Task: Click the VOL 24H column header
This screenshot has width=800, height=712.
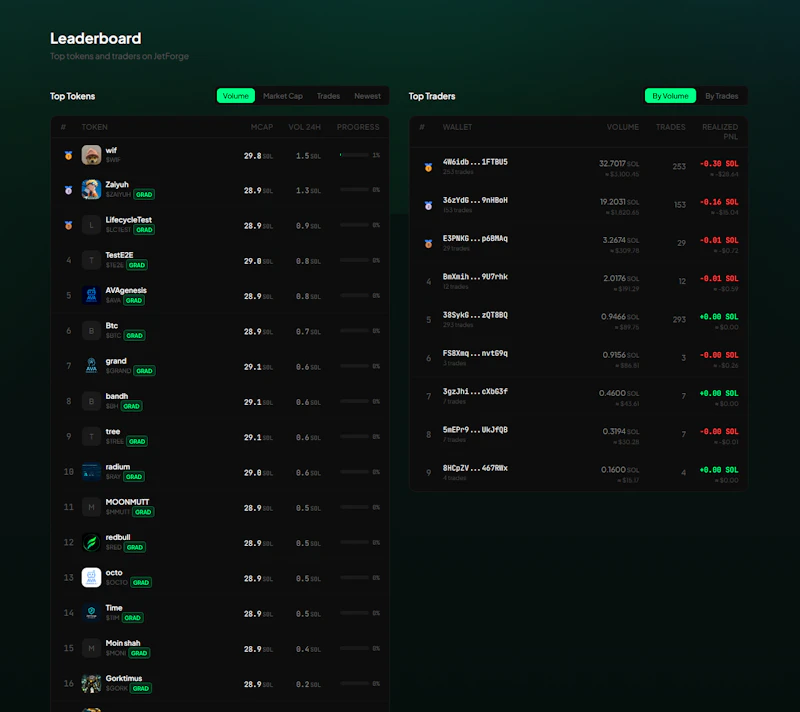Action: (x=305, y=127)
